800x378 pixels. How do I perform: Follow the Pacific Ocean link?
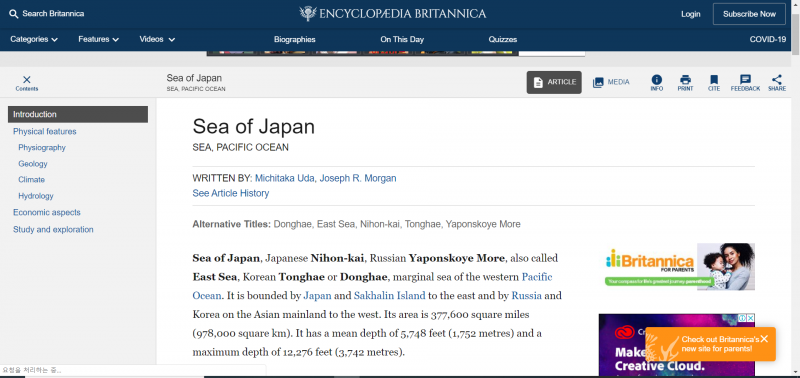click(x=537, y=277)
